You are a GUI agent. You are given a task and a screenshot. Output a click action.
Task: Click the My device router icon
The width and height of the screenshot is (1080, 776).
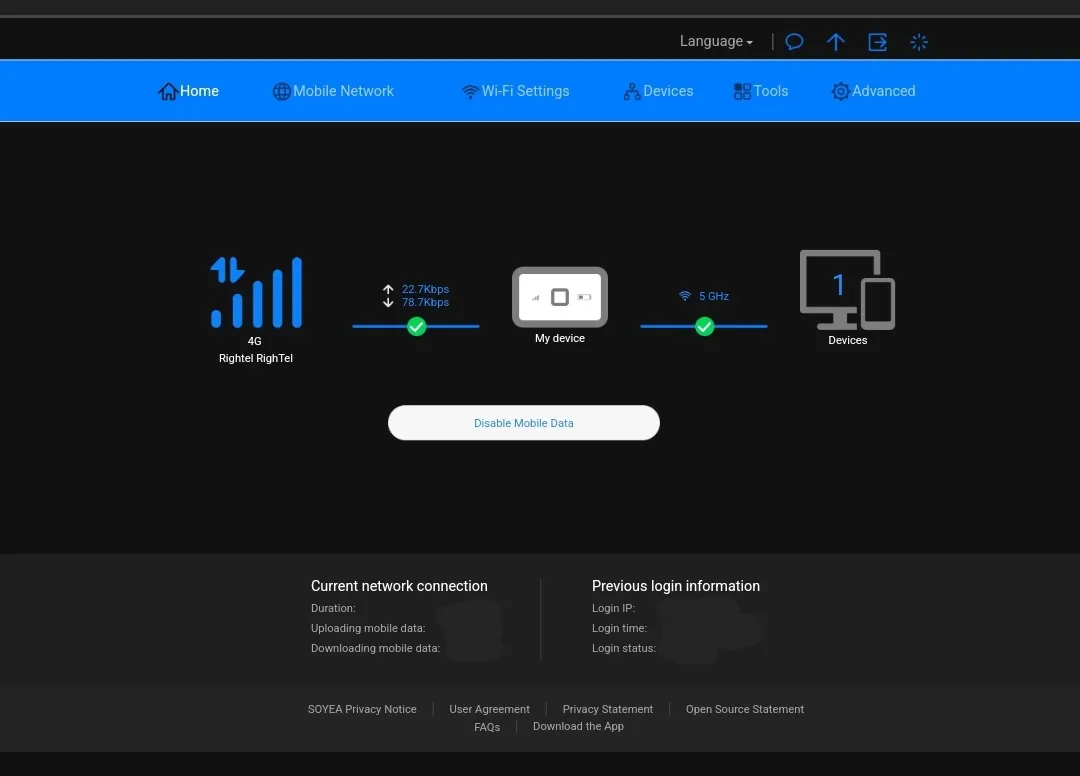click(560, 297)
